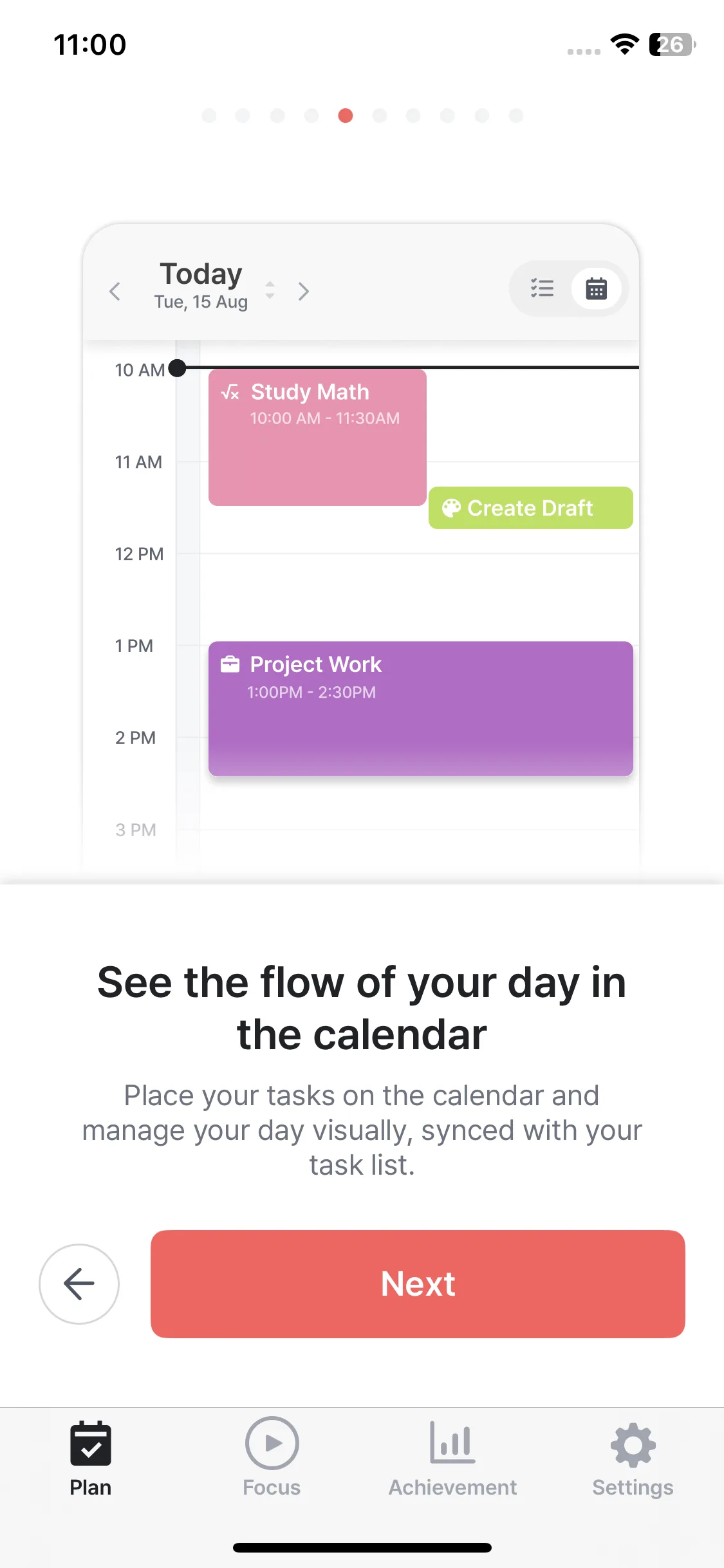The image size is (724, 1568).
Task: Go to previous day chevron
Action: [115, 292]
